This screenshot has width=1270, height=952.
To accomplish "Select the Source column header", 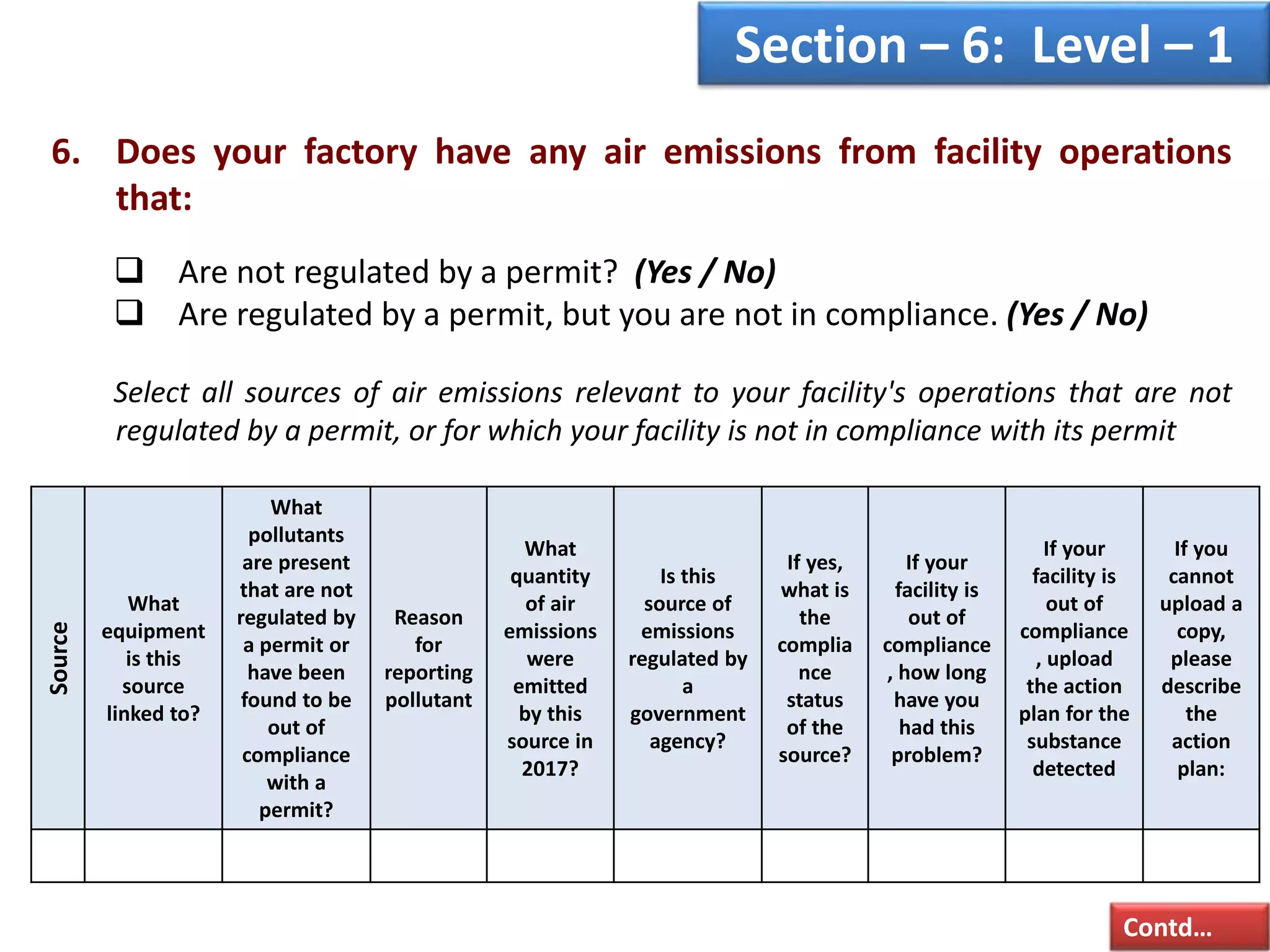I will point(58,658).
